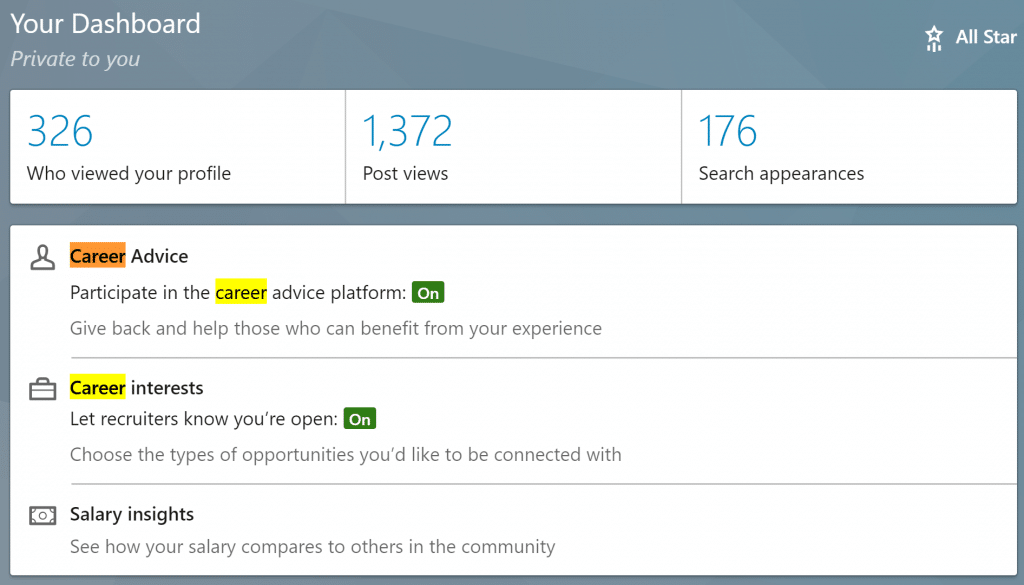The width and height of the screenshot is (1024, 585).
Task: Click 'Participate in the career advice platform' text
Action: click(x=238, y=293)
